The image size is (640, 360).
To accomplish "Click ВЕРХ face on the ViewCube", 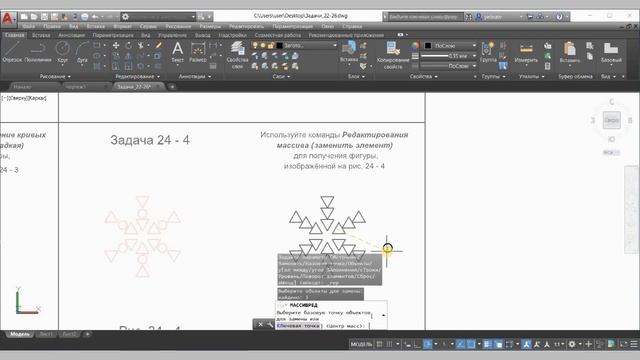I will click(611, 120).
